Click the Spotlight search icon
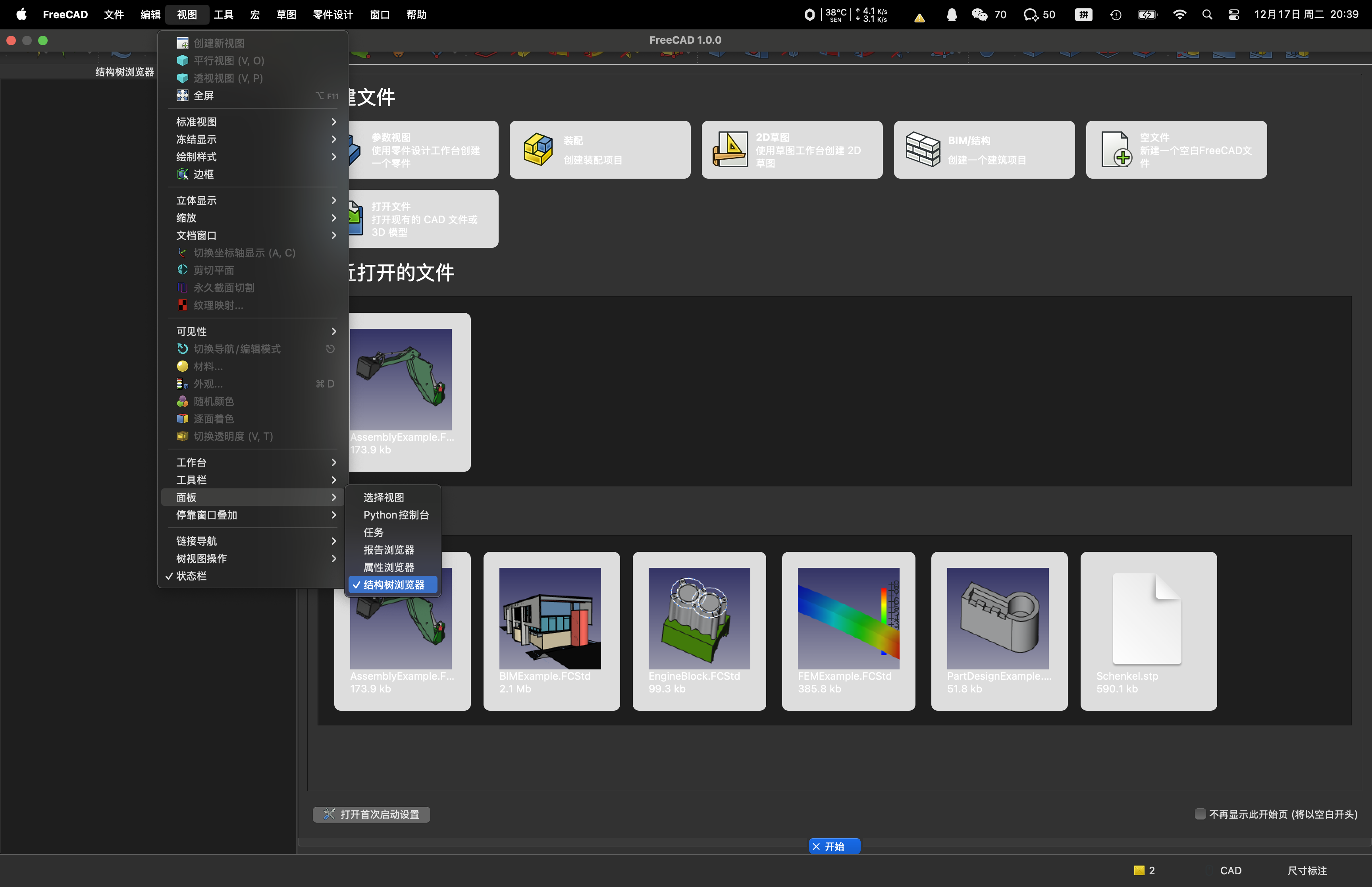The height and width of the screenshot is (887, 1372). [x=1207, y=14]
